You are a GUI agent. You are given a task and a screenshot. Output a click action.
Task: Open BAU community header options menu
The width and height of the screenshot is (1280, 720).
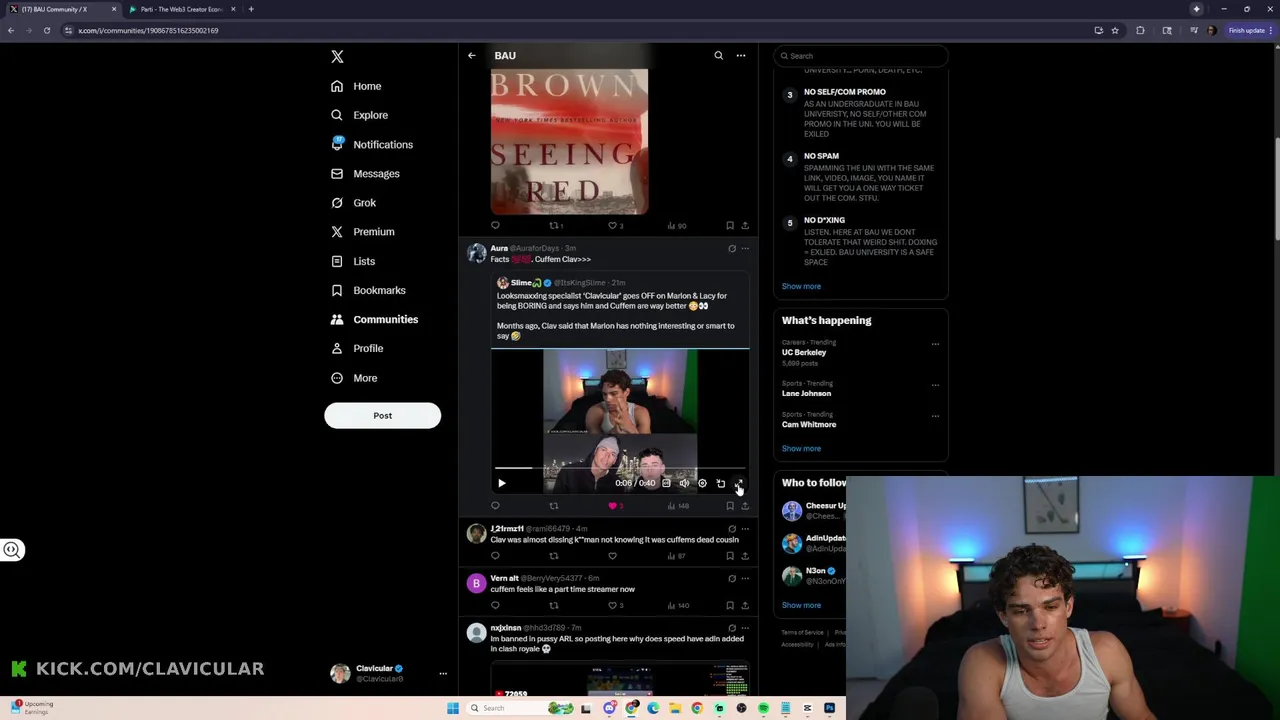[741, 56]
